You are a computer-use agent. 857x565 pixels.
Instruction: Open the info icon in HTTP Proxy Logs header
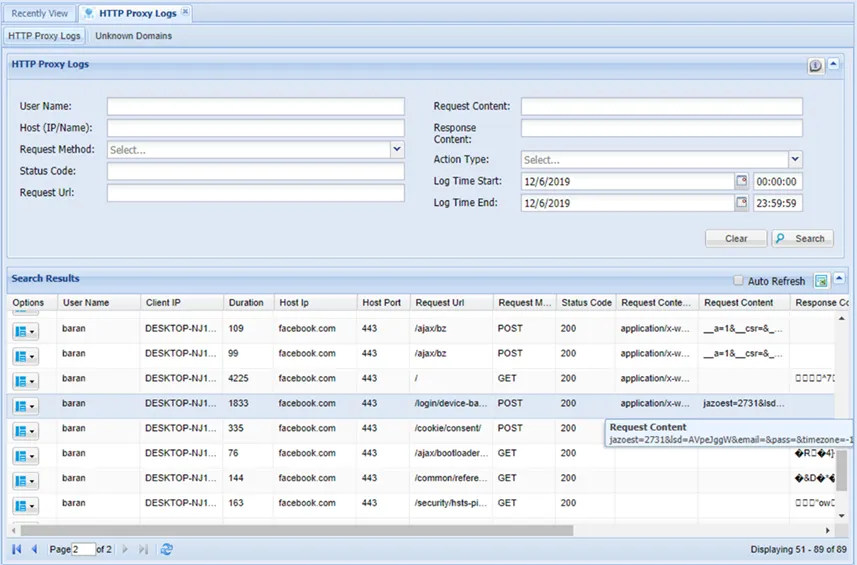coord(815,66)
